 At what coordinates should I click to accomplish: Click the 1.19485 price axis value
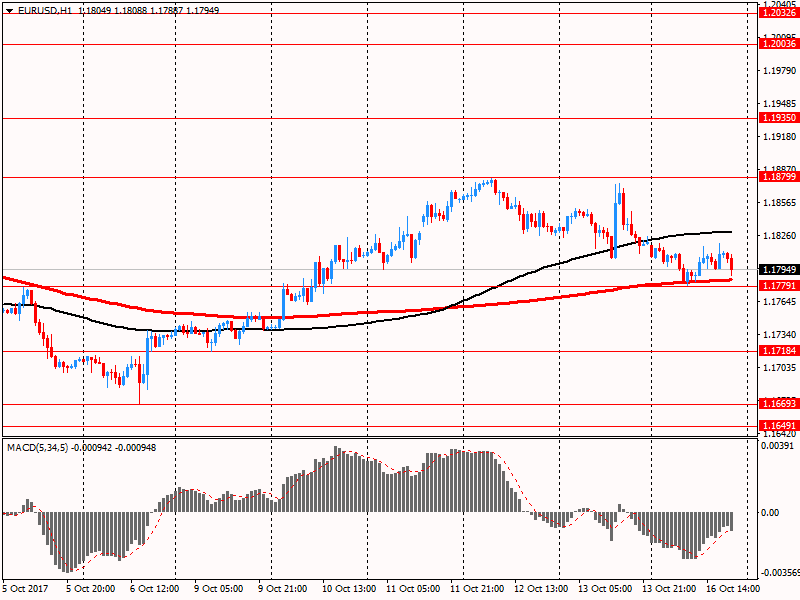[780, 104]
